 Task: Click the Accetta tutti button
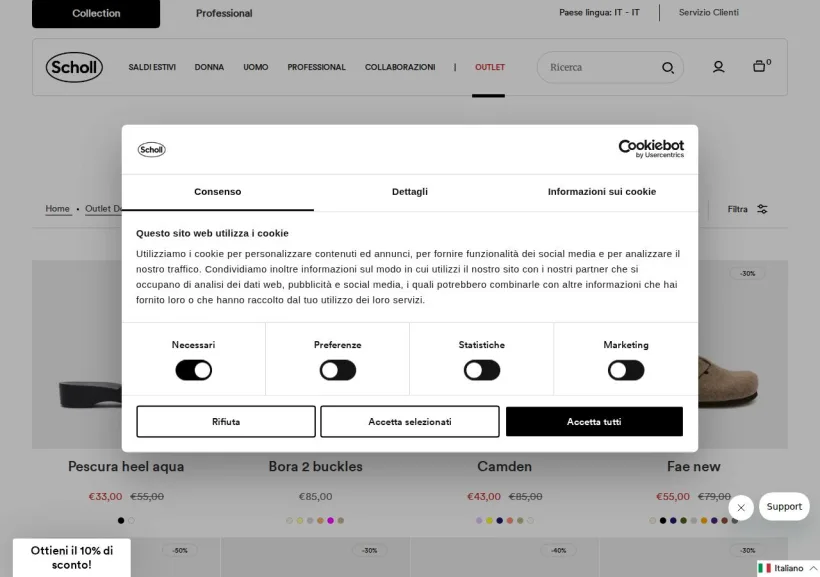pyautogui.click(x=594, y=422)
